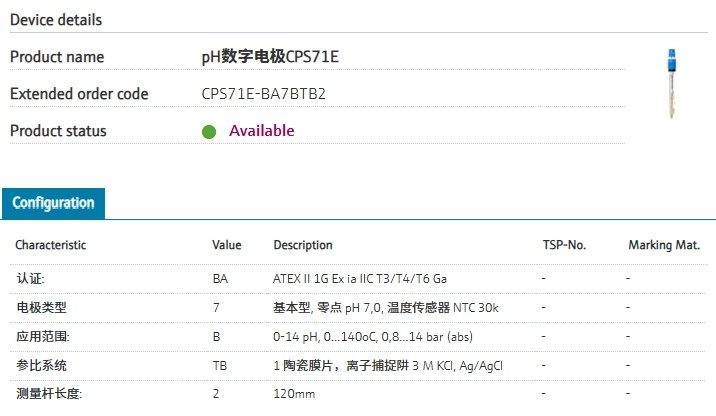Viewport: 716px width, 416px height.
Task: Click the ATEX II 1G description text
Action: (x=360, y=279)
